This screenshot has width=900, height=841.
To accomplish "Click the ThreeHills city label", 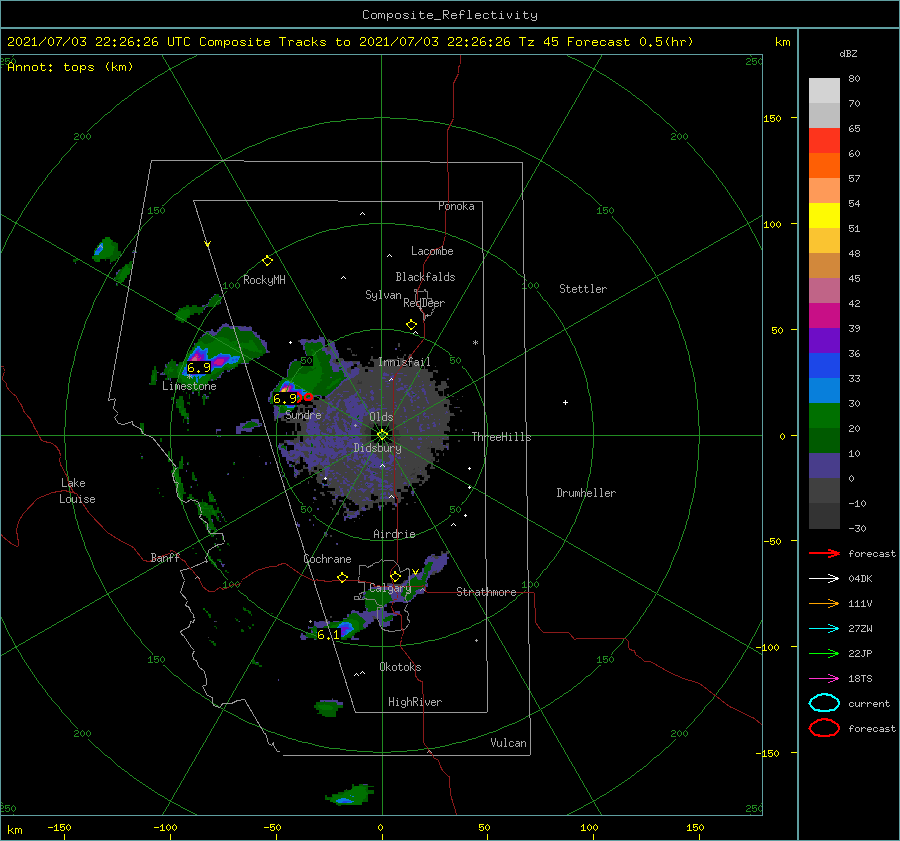I will coord(501,437).
